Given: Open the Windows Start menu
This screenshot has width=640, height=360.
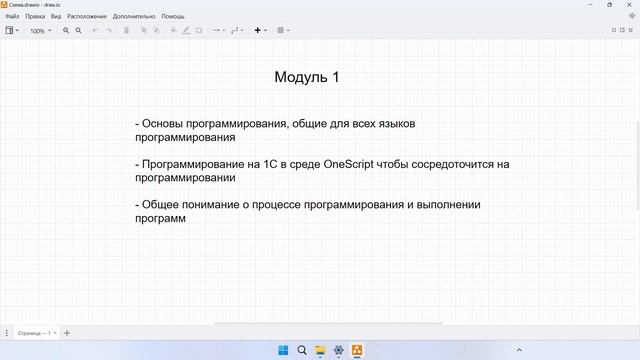Looking at the screenshot, I should click(283, 350).
